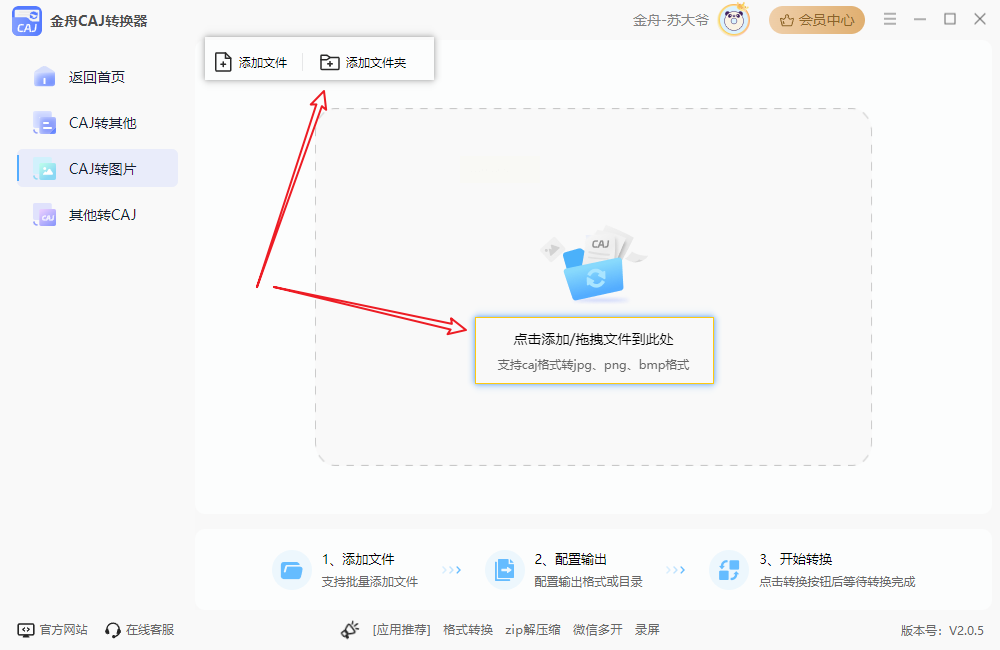Click the 金舟CAJ转换器 app logo icon

[27, 21]
